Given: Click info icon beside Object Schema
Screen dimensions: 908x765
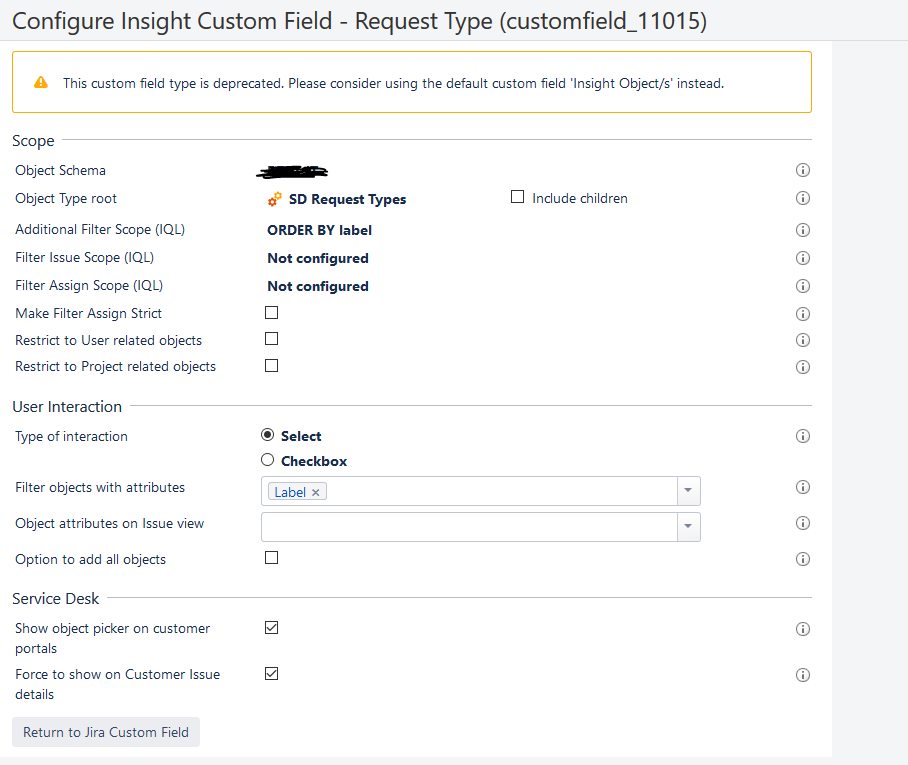Looking at the screenshot, I should 802,171.
